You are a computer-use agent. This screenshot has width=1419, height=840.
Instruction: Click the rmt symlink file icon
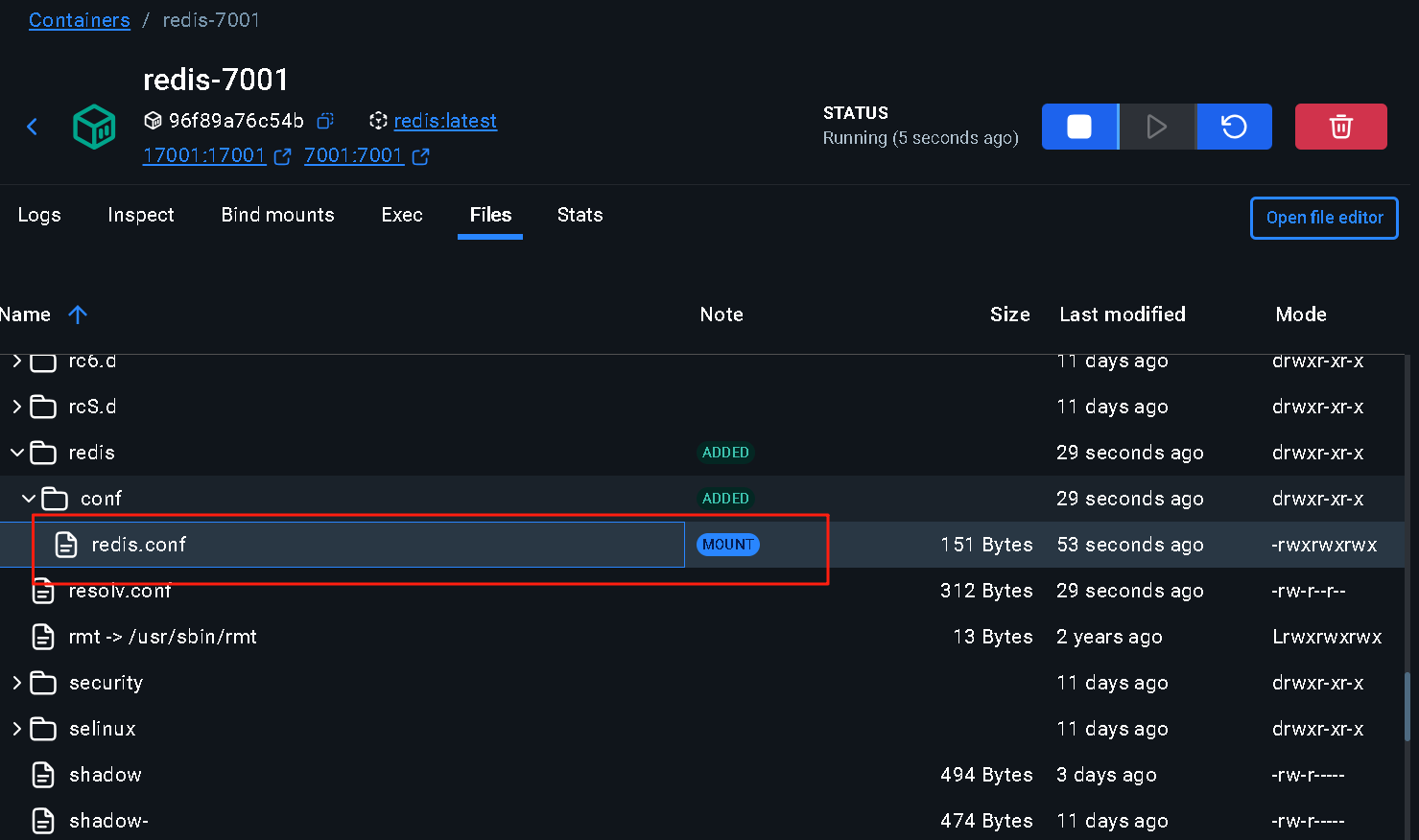[x=43, y=637]
